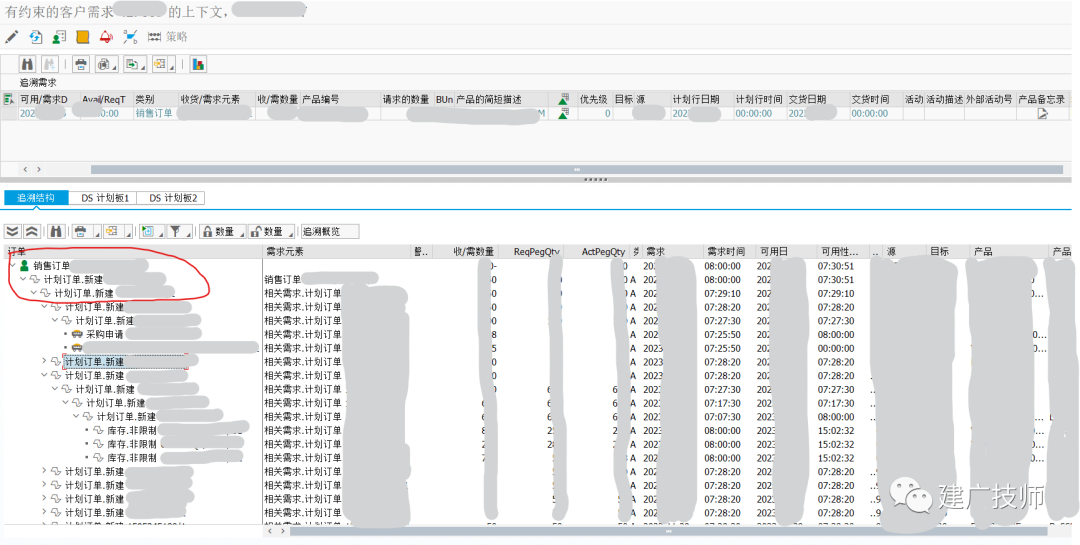Click the red alert bell icon
Screen dimensions: 1080x545
106,37
